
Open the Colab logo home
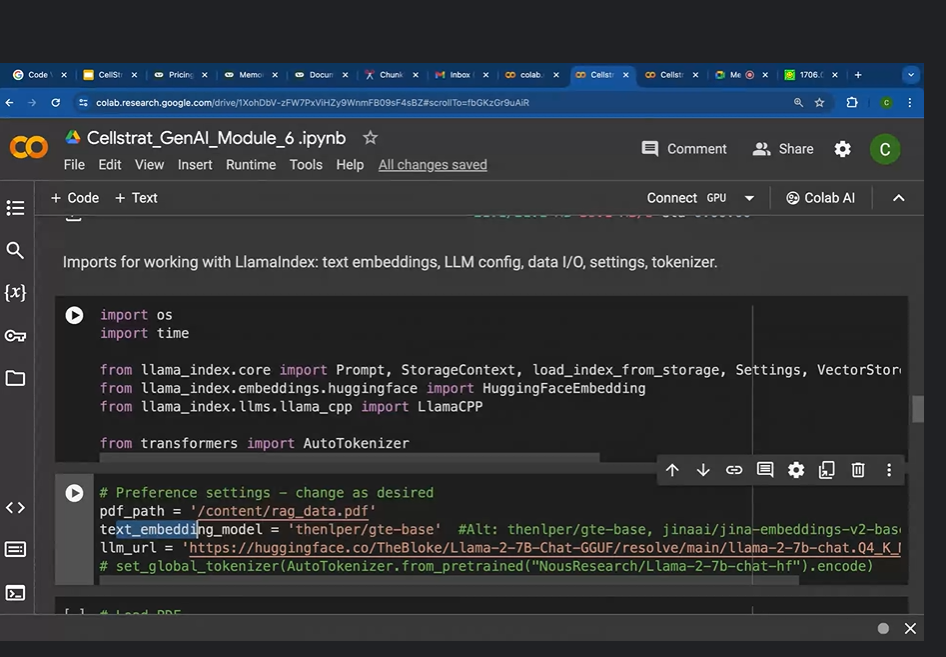pyautogui.click(x=28, y=147)
